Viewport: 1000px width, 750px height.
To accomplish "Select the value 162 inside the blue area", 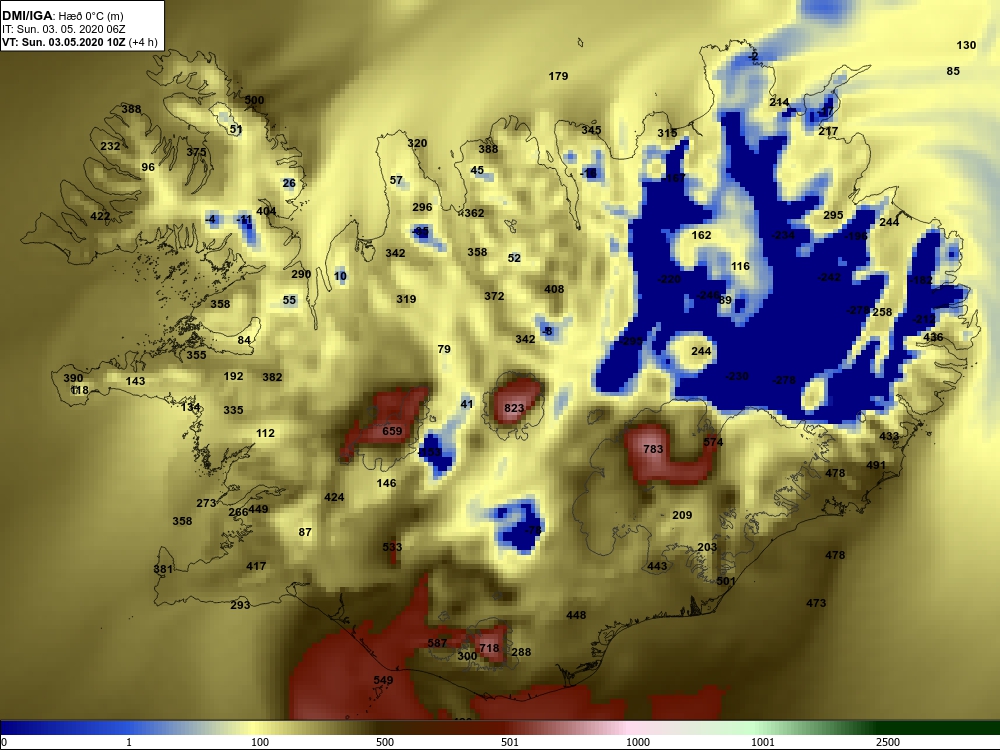I will click(x=702, y=235).
